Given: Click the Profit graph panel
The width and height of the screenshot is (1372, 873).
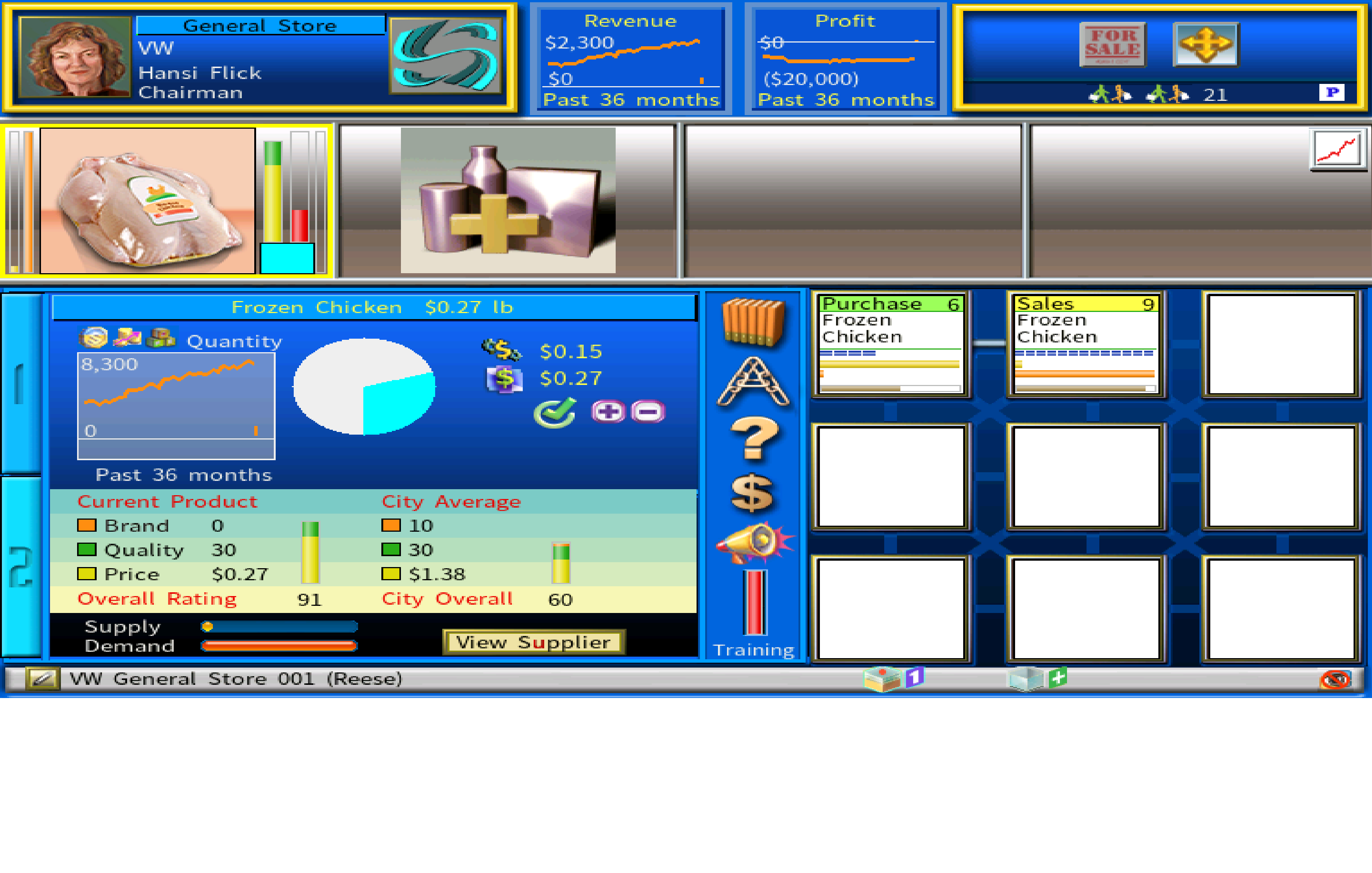Looking at the screenshot, I should [845, 59].
